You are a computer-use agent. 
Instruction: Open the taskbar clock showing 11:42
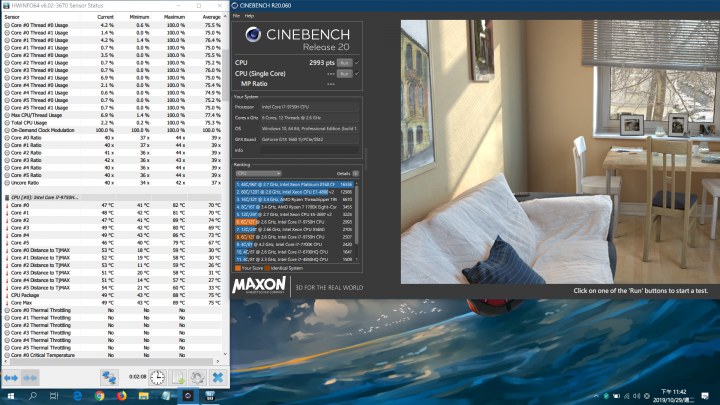click(x=674, y=396)
